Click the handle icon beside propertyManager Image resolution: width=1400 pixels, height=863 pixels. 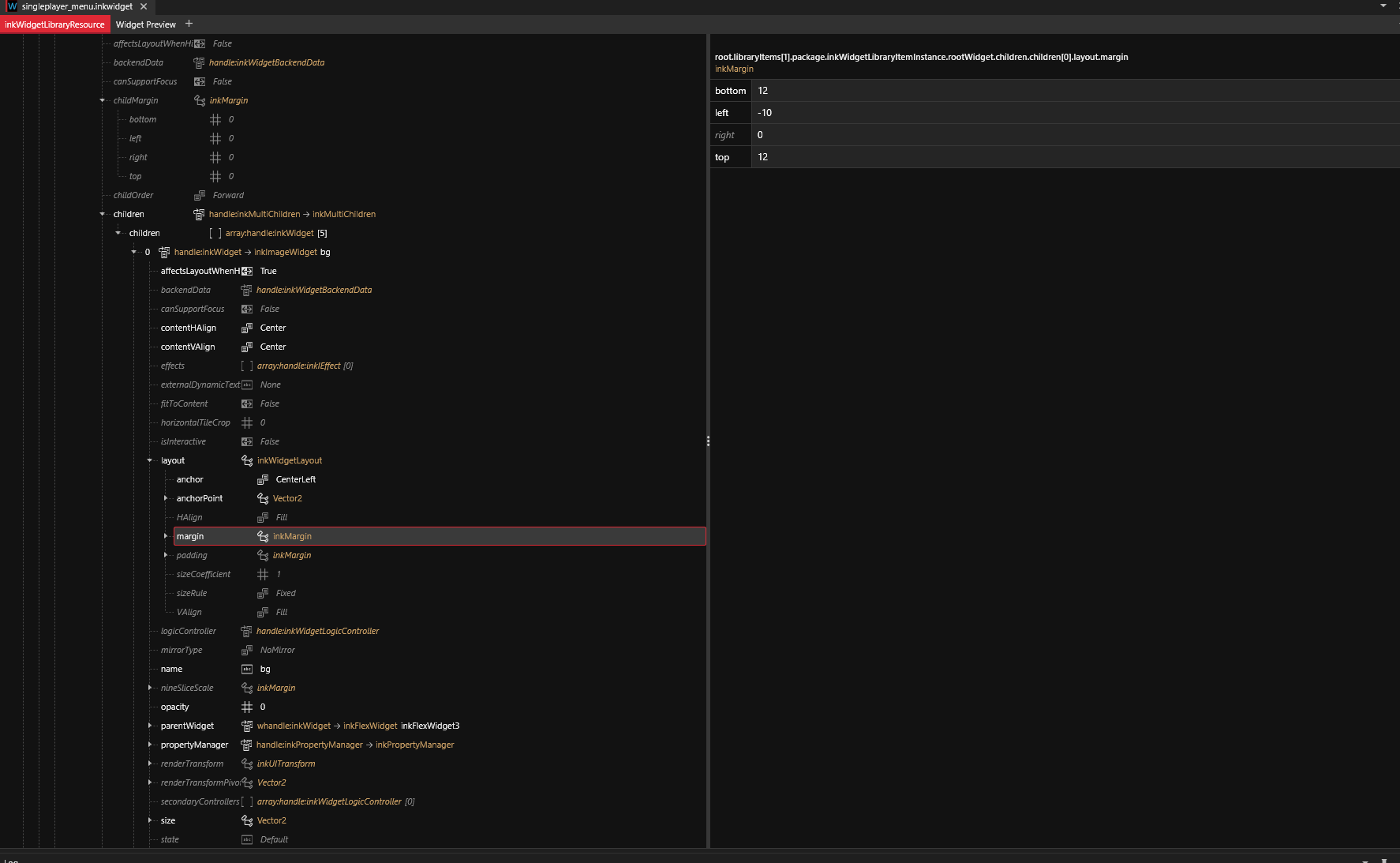[x=246, y=745]
